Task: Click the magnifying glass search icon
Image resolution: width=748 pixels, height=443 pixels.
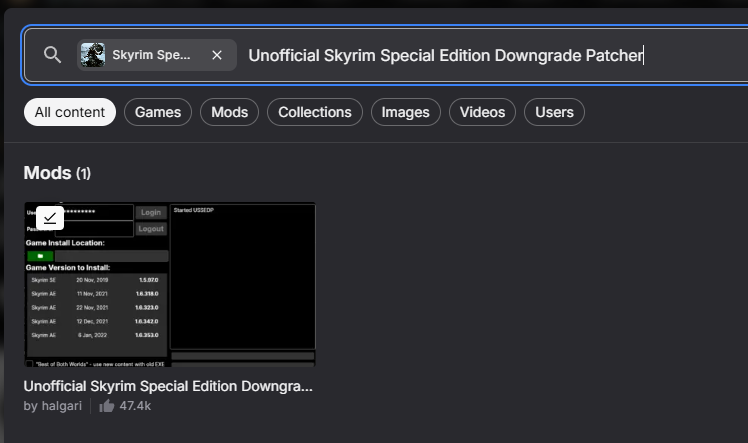Action: (x=52, y=55)
